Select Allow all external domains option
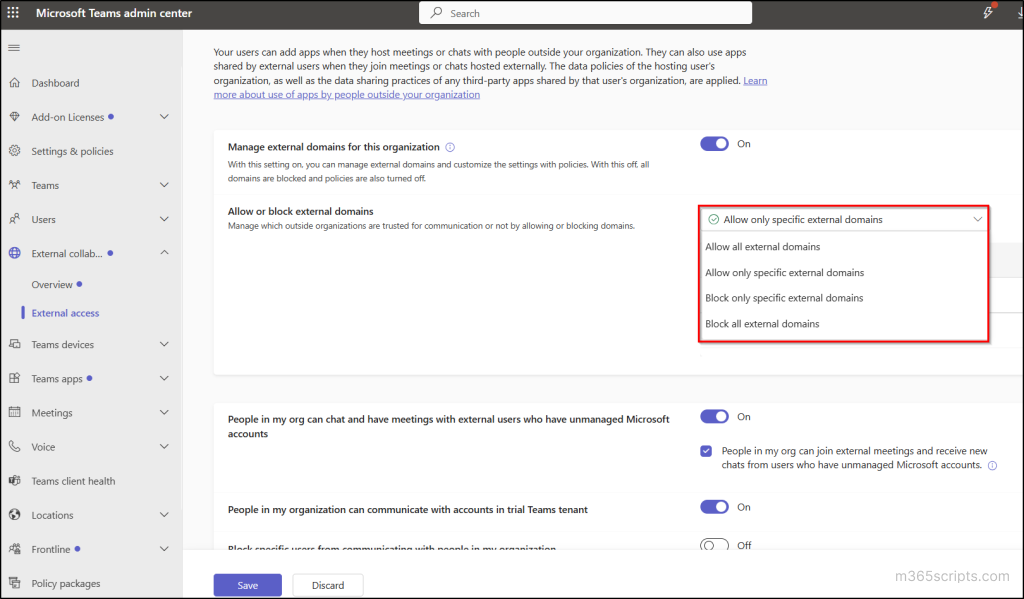 (x=843, y=247)
